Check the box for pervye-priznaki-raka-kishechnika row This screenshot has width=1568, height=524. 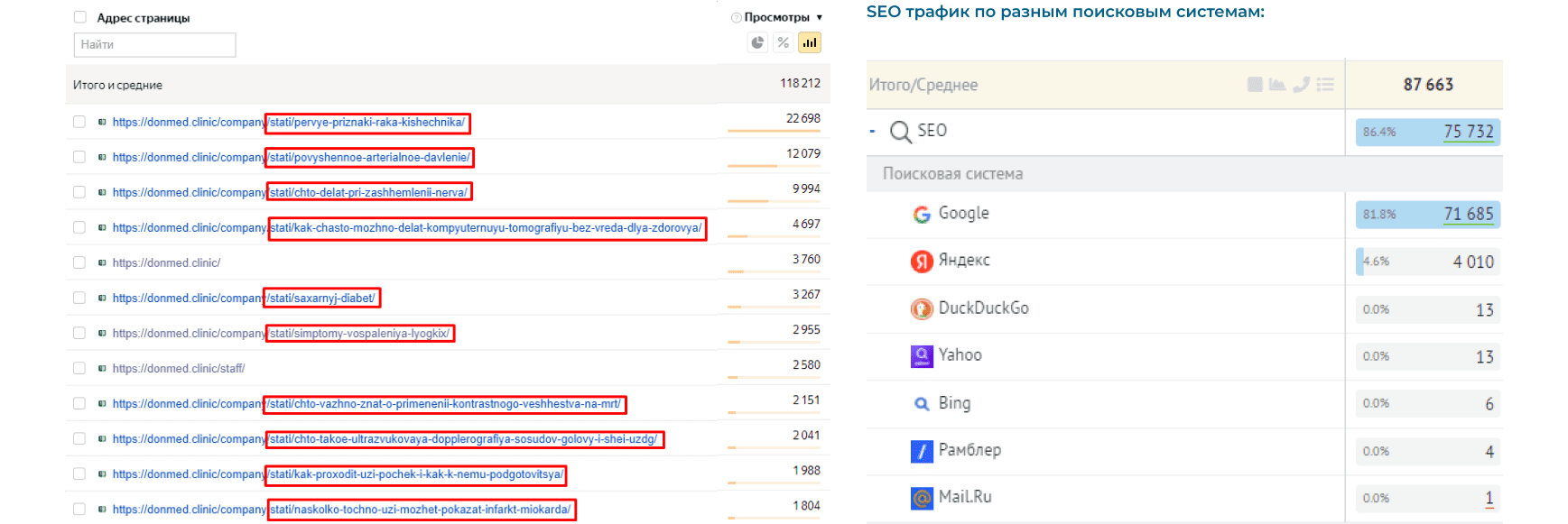click(79, 122)
